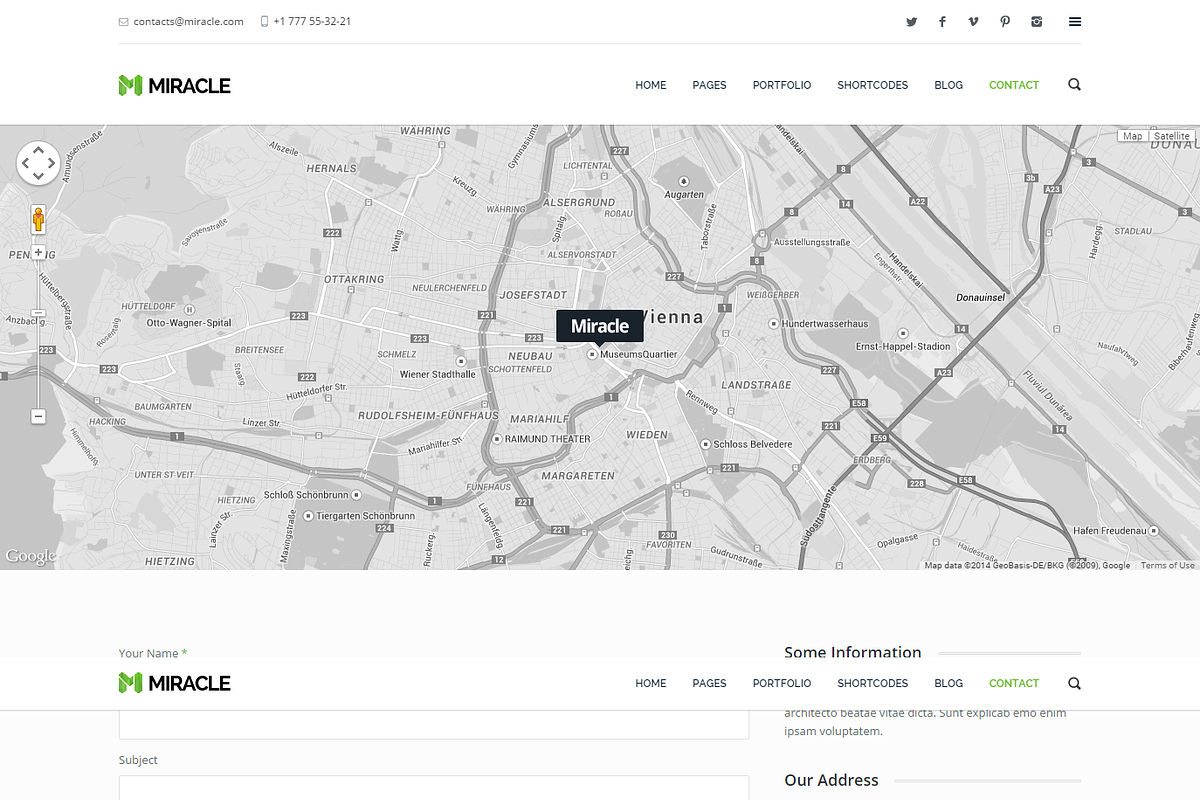Viewport: 1200px width, 800px height.
Task: Open PORTFOLIO in main navigation
Action: tap(782, 85)
